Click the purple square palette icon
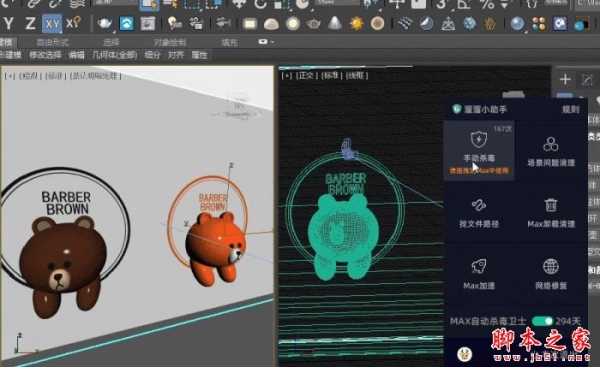Screen dimensions: 600x367 tap(560, 24)
